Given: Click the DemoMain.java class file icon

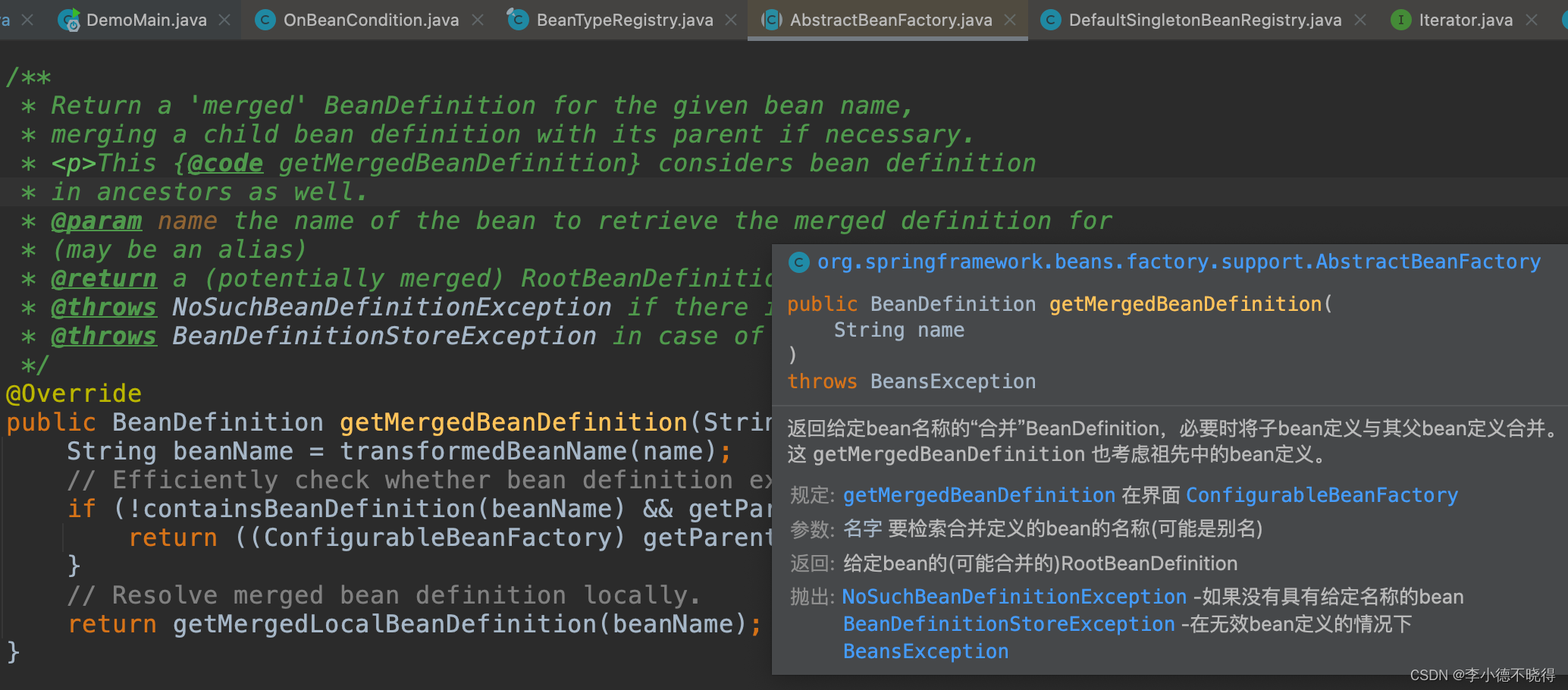Looking at the screenshot, I should (69, 20).
